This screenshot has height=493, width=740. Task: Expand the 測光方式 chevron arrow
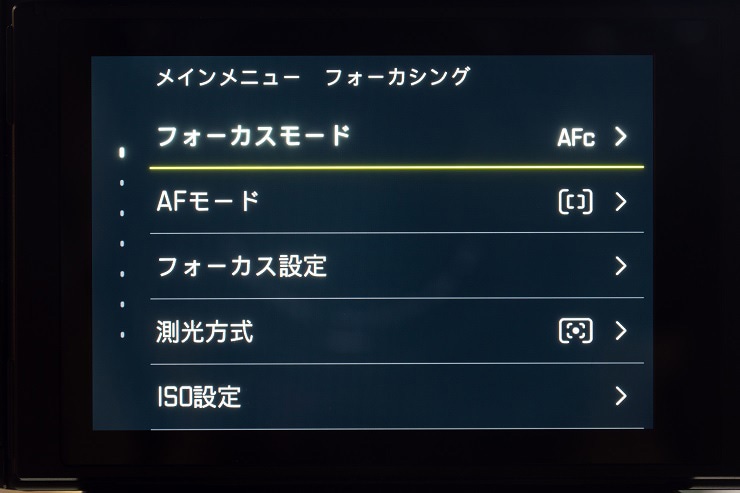(621, 331)
